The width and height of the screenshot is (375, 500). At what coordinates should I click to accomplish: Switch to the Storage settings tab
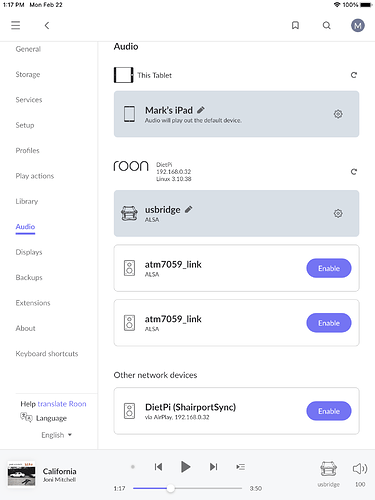(x=28, y=74)
